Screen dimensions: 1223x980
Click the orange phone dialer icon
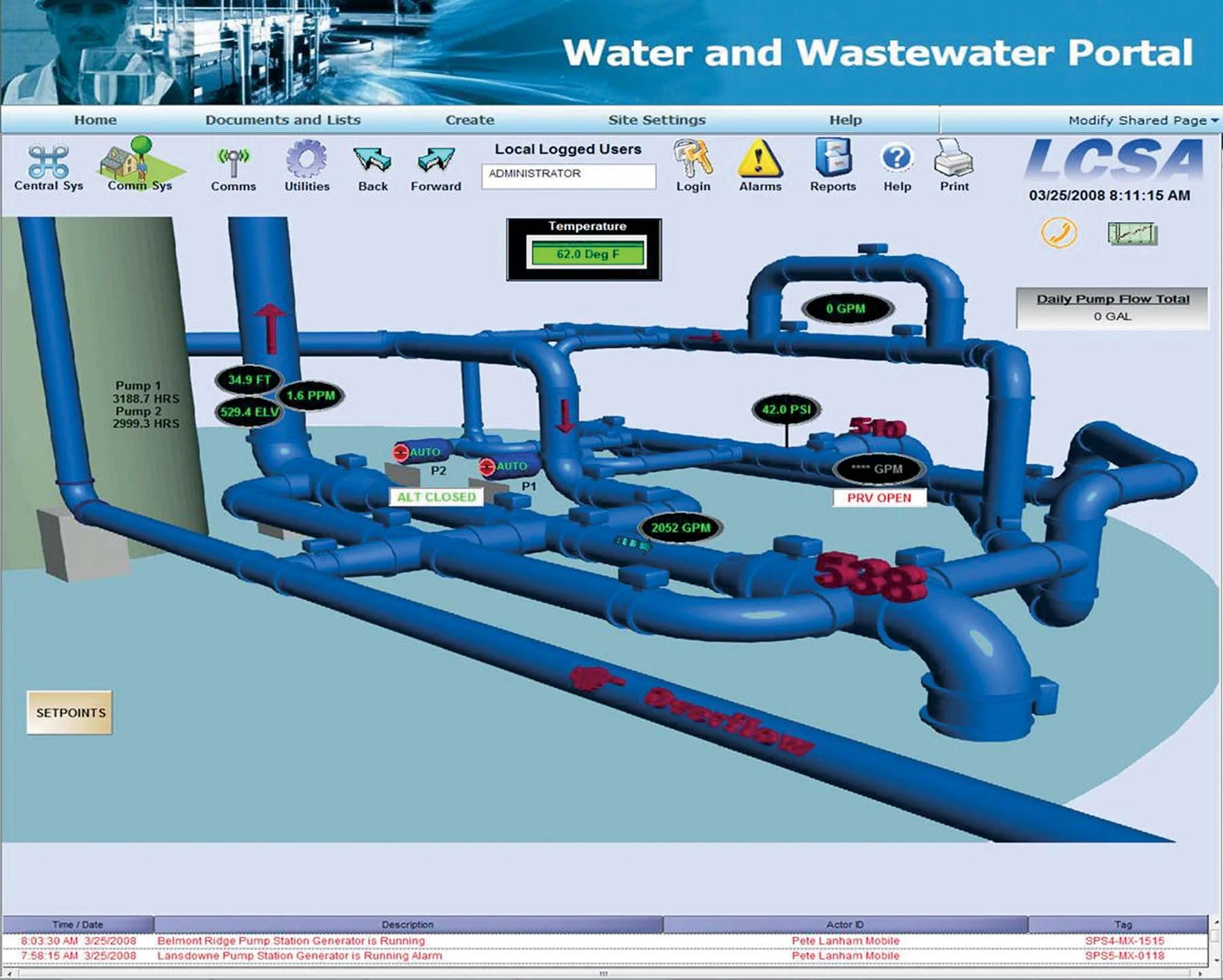(x=1059, y=232)
